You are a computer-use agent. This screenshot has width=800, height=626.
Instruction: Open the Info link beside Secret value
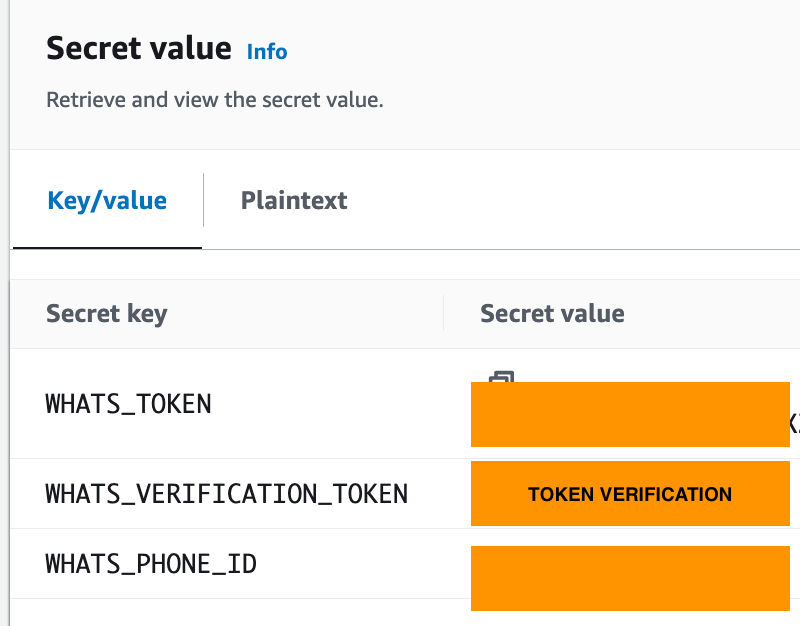point(267,52)
